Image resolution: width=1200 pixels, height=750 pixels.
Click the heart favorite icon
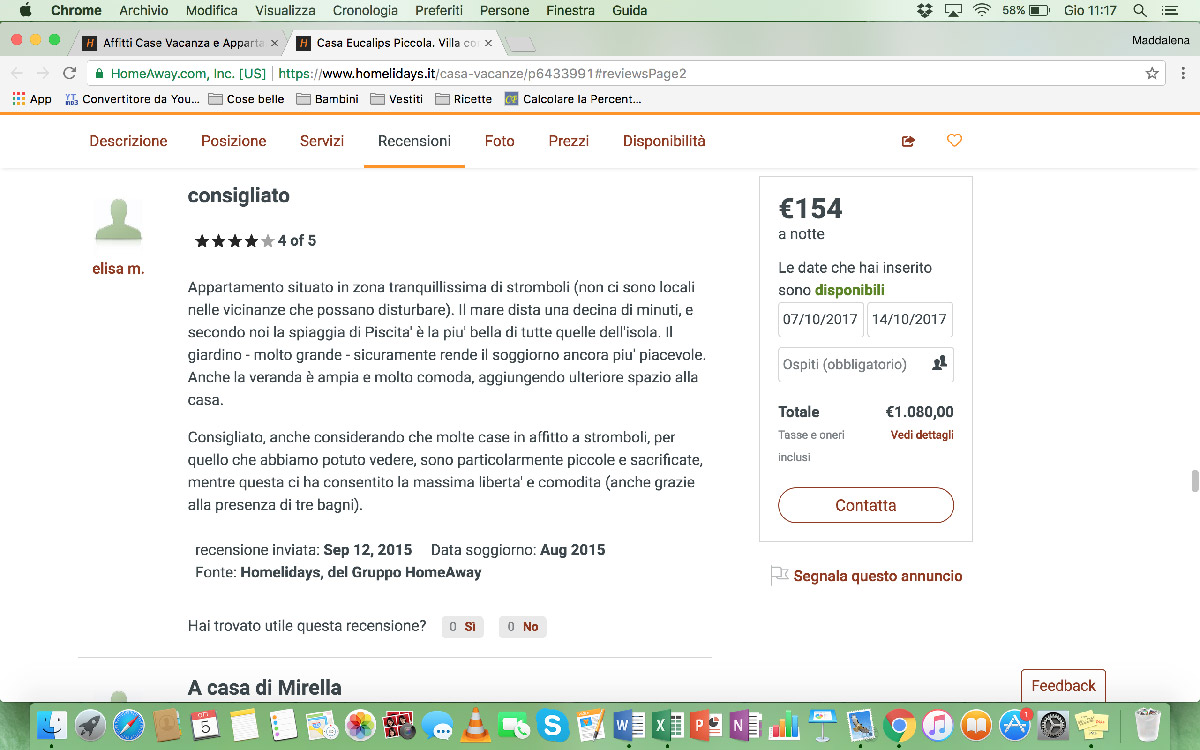tap(954, 141)
